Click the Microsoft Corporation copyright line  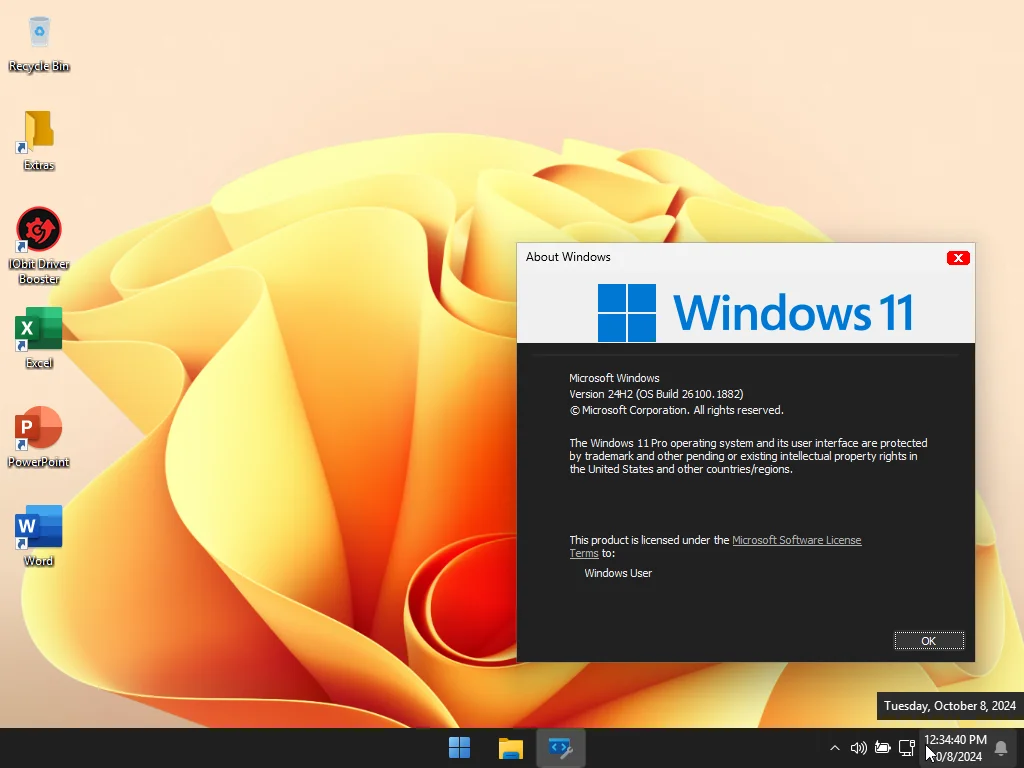pos(676,410)
